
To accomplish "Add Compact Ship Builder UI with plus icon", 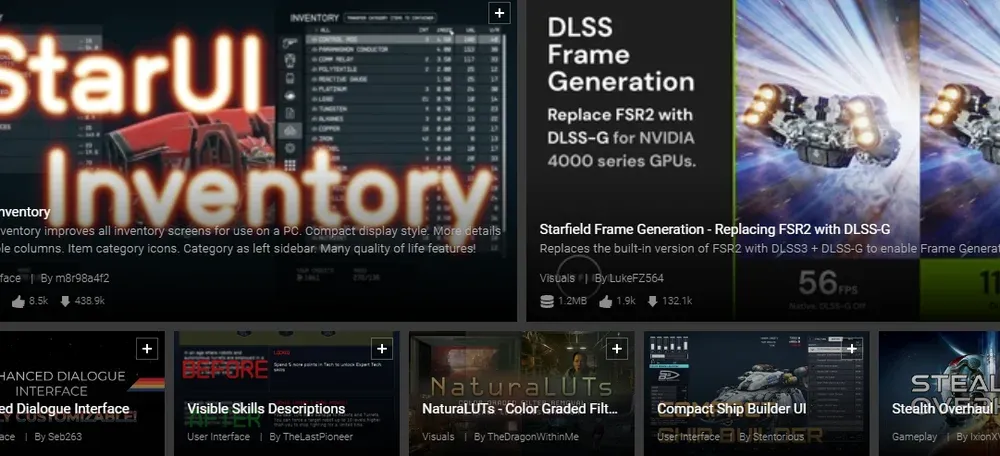I will pos(851,349).
